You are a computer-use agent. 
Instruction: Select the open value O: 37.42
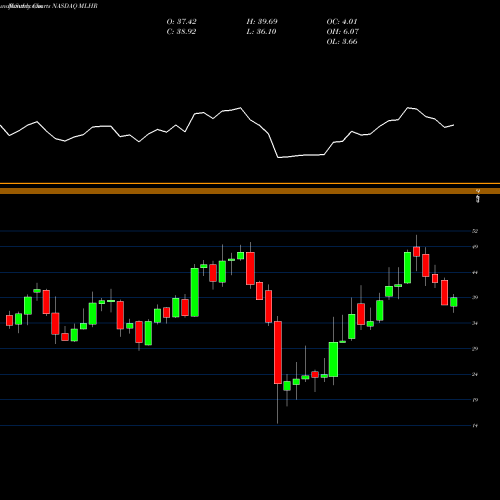[181, 22]
